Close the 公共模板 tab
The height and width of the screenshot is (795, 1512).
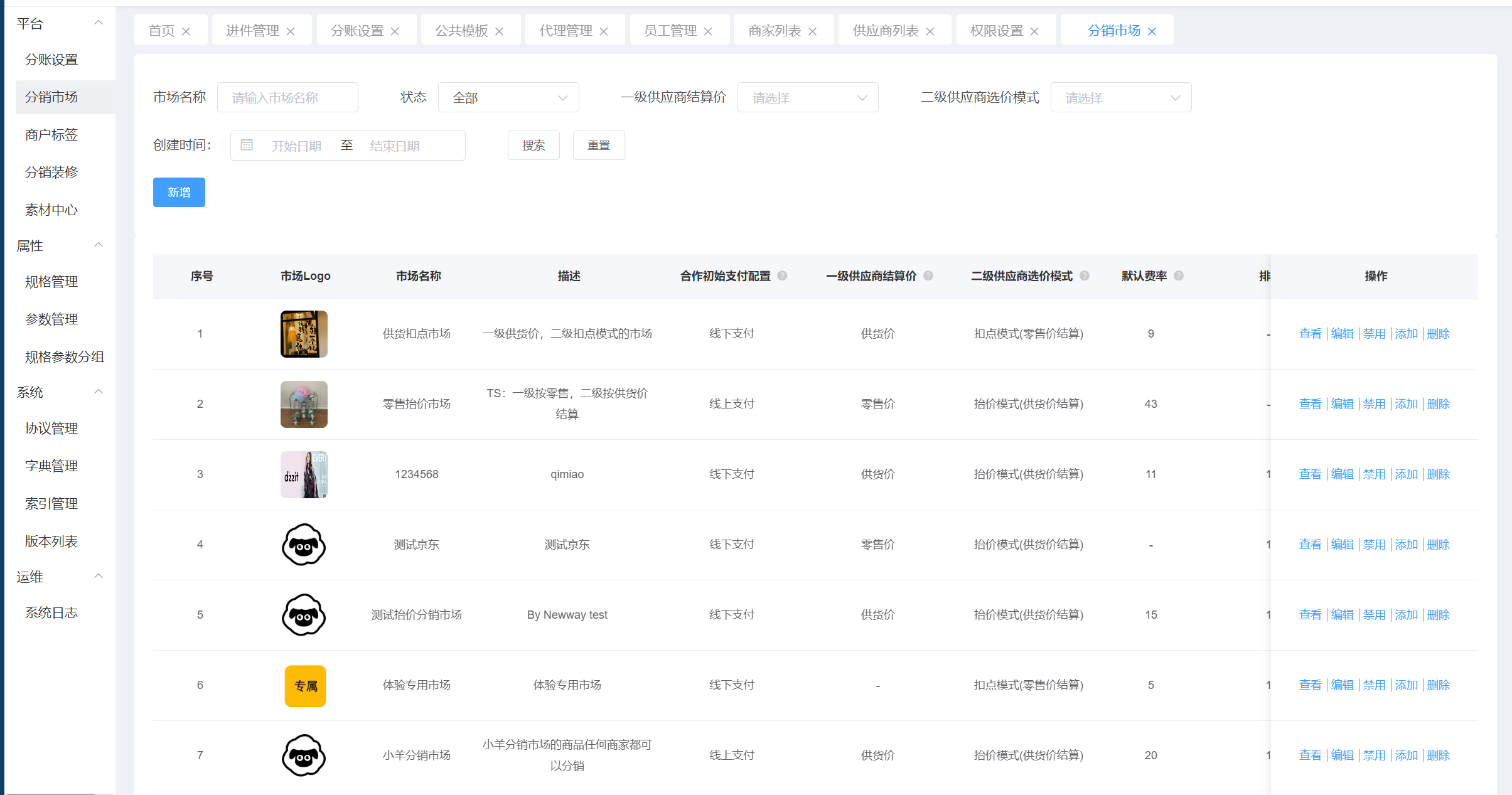(x=500, y=31)
